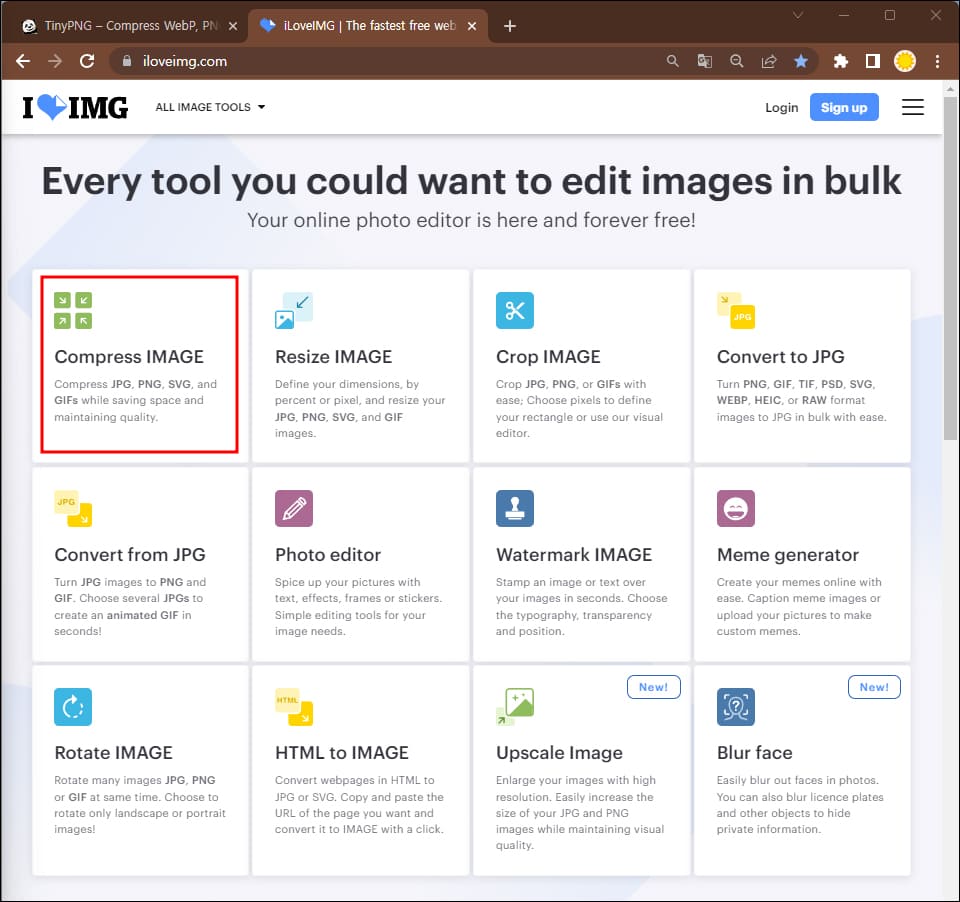Click the 'Compress JPG, PNG, SVG' description text
Image resolution: width=960 pixels, height=902 pixels.
click(135, 400)
